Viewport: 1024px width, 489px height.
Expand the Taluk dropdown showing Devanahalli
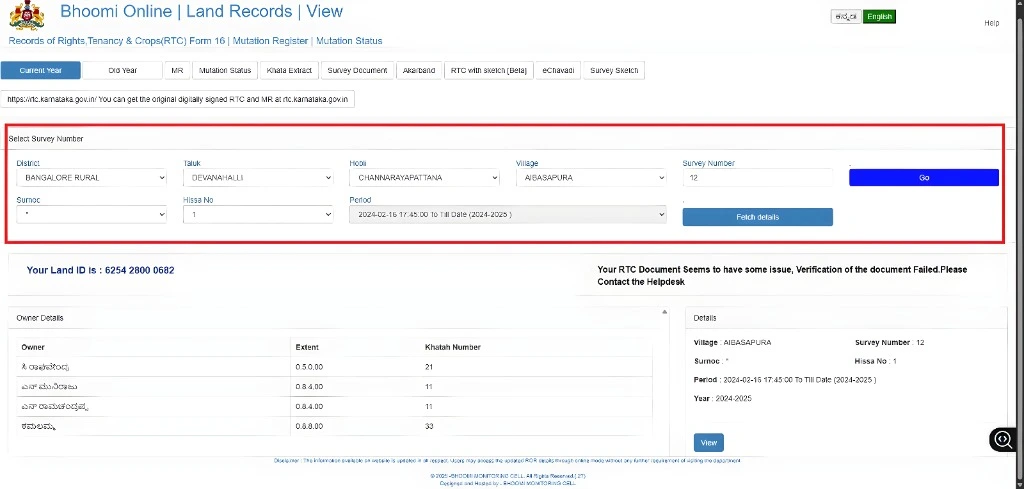click(258, 178)
